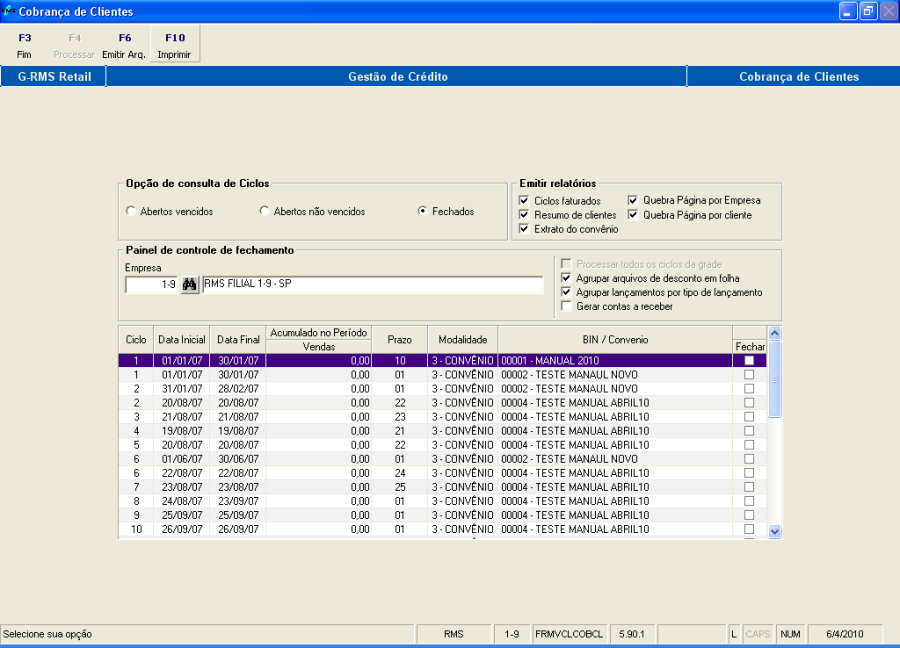Click the application icon in title bar
Image resolution: width=900 pixels, height=648 pixels.
pos(8,10)
